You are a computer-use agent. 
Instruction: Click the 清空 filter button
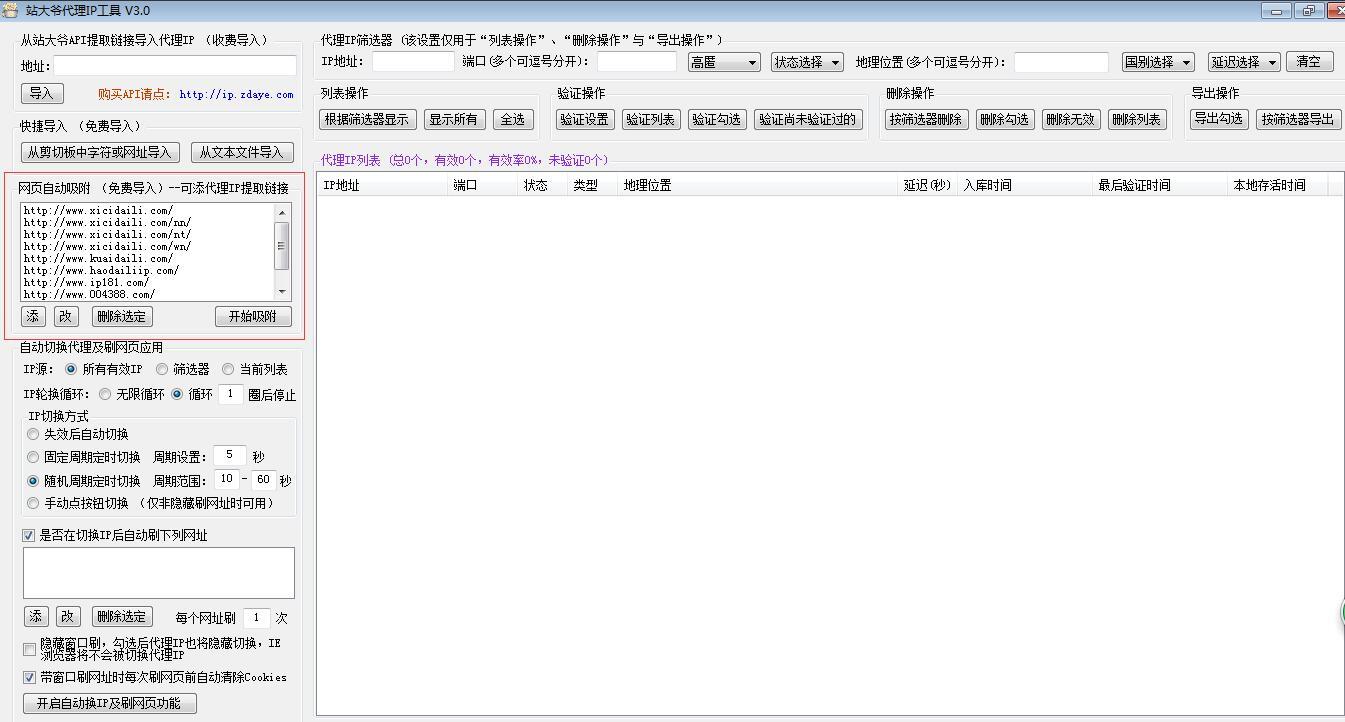[x=1309, y=61]
